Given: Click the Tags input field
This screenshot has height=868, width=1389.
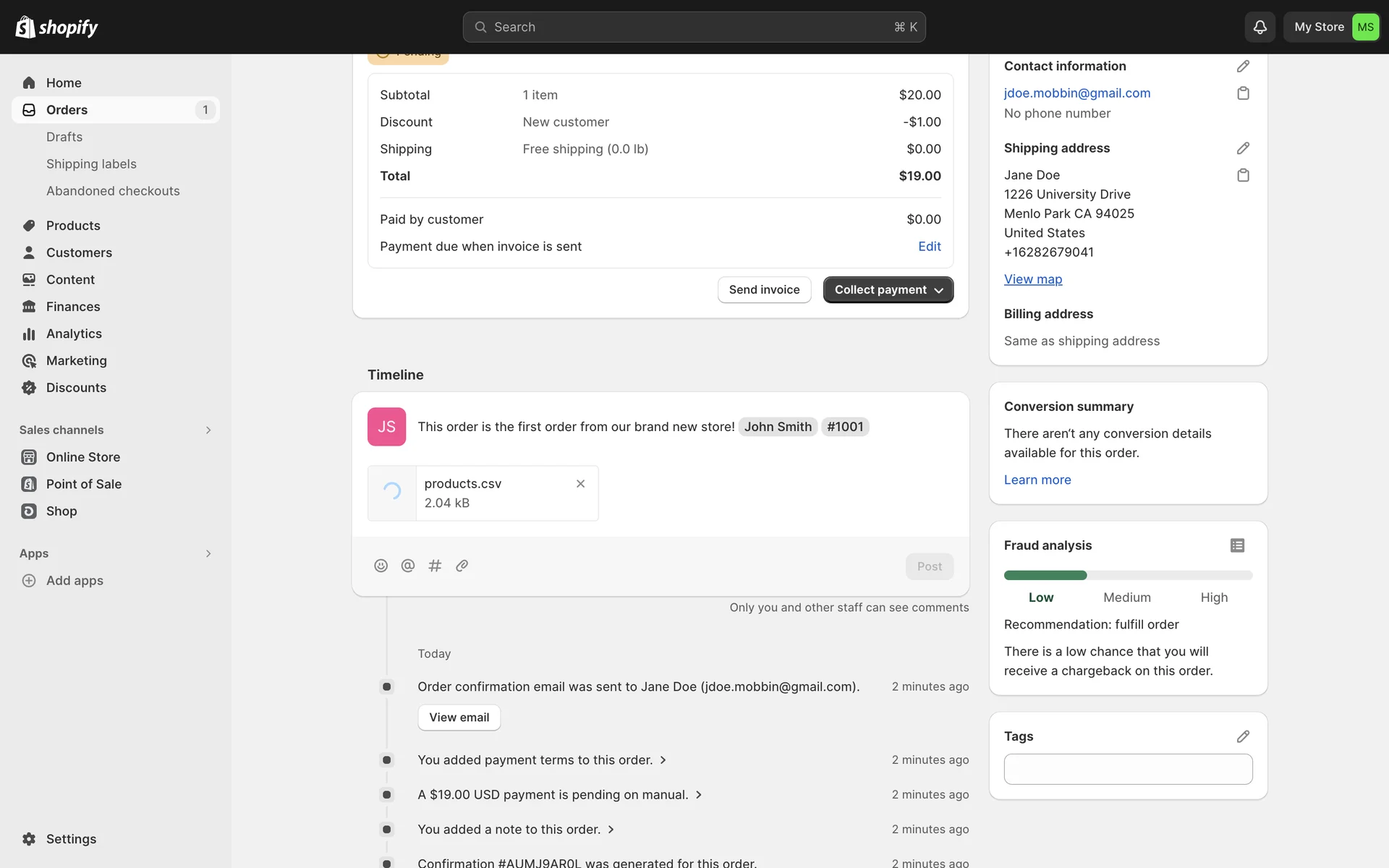Looking at the screenshot, I should tap(1127, 769).
